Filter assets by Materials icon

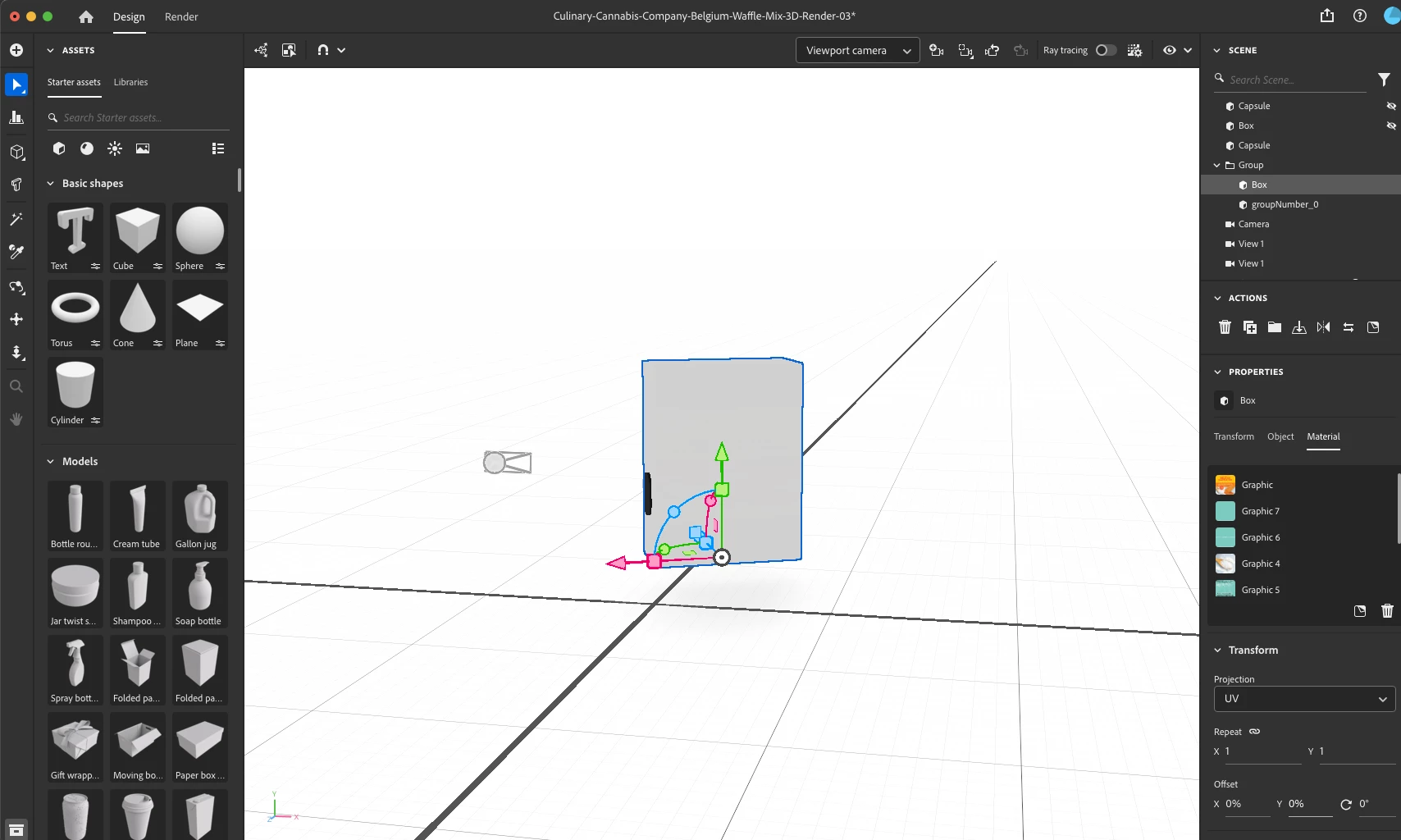(x=87, y=148)
